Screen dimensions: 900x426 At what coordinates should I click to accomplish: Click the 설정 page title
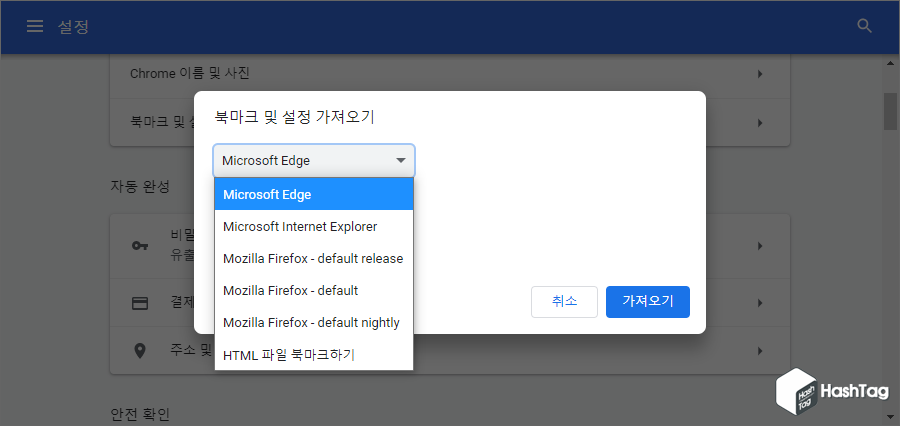click(x=73, y=26)
